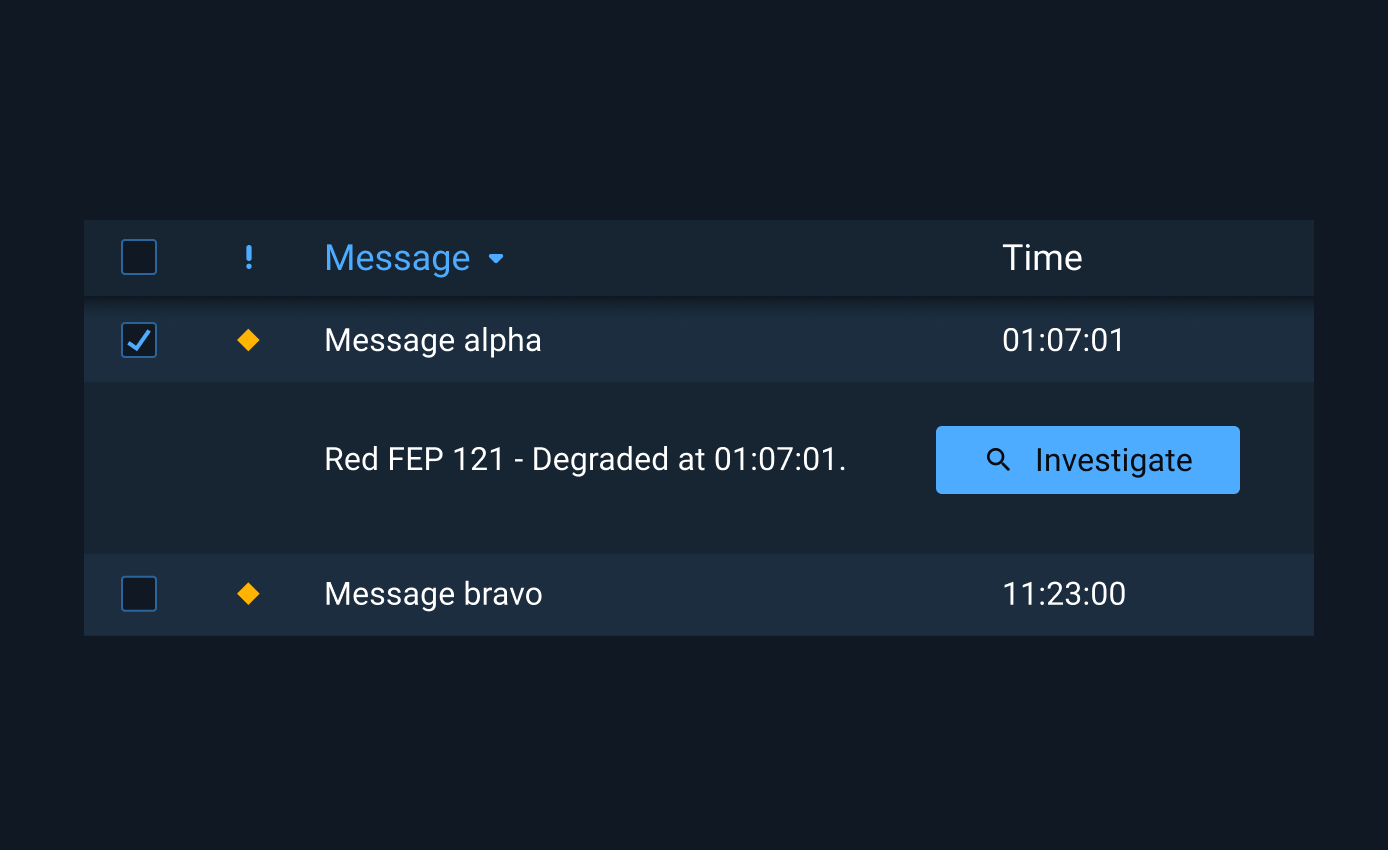The width and height of the screenshot is (1388, 850).
Task: Select the 01:07:01 time cell
Action: (x=1064, y=341)
